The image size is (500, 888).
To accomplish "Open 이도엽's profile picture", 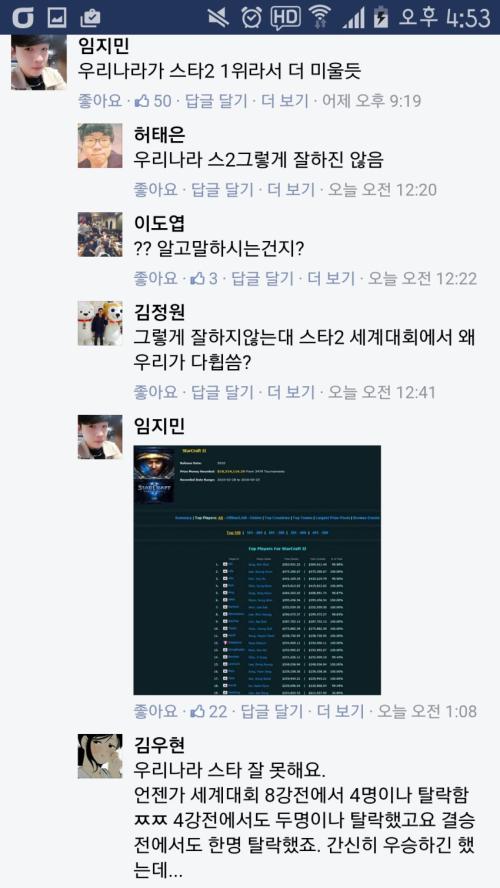I will click(100, 234).
